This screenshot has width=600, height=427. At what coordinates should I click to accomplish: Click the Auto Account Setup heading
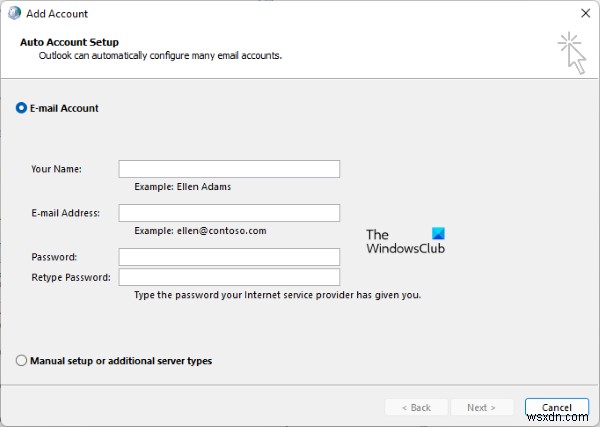click(69, 42)
